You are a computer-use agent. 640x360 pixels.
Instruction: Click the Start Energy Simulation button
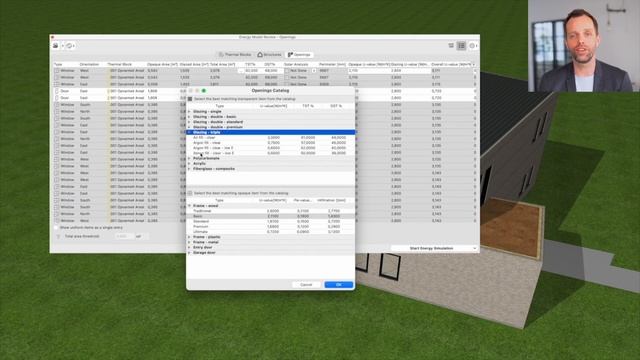(x=431, y=248)
